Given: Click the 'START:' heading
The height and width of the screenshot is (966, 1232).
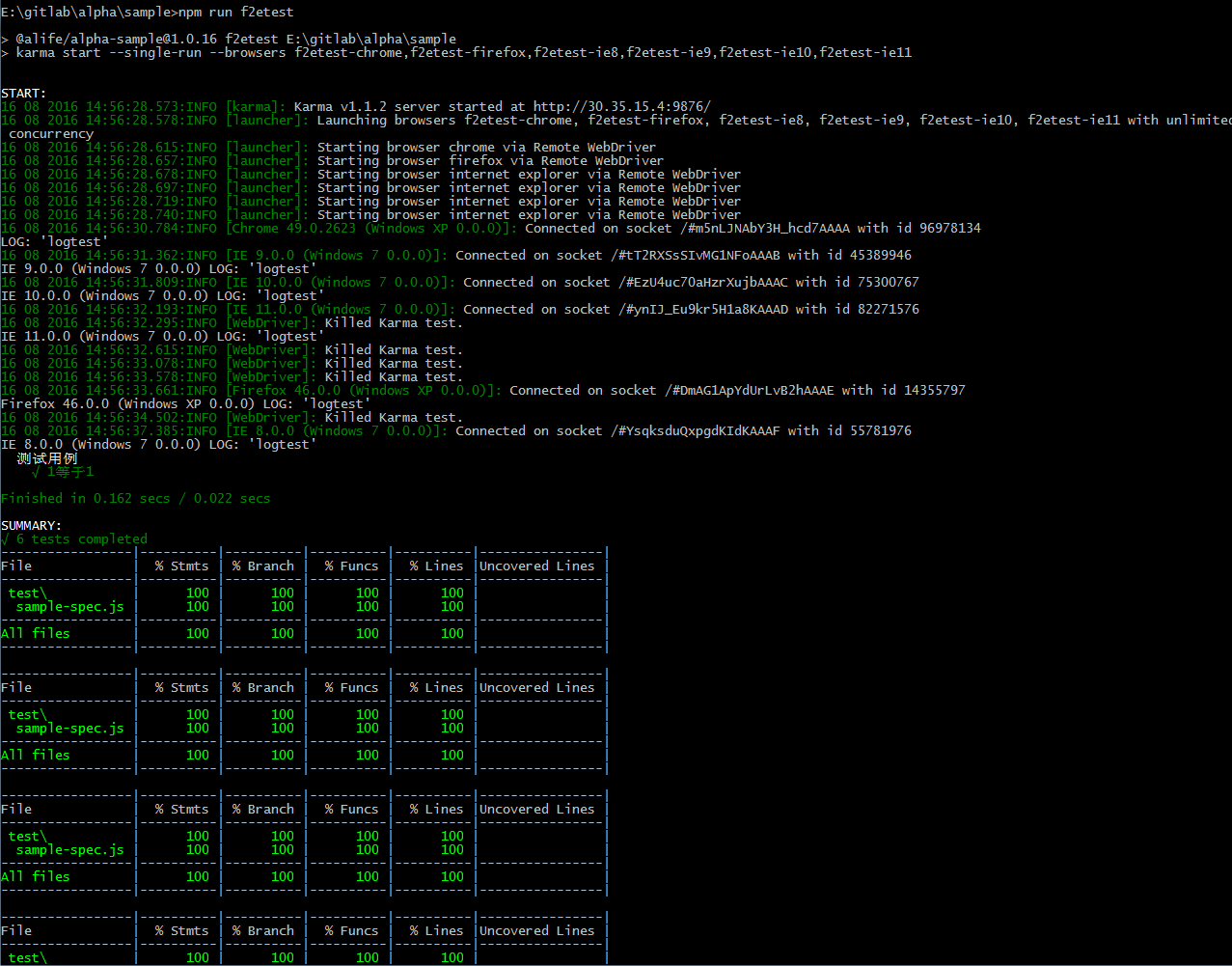Looking at the screenshot, I should 24,93.
